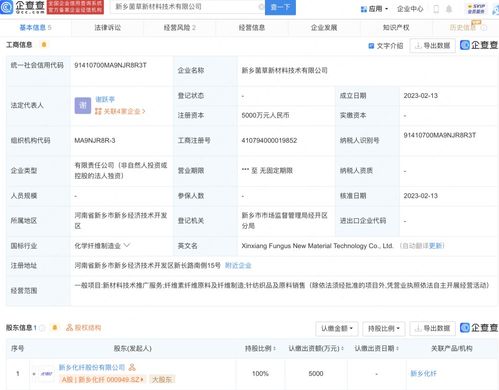This screenshot has height=390, width=499.
Task: Click the 谢 avatar thumbnail
Action: click(83, 105)
